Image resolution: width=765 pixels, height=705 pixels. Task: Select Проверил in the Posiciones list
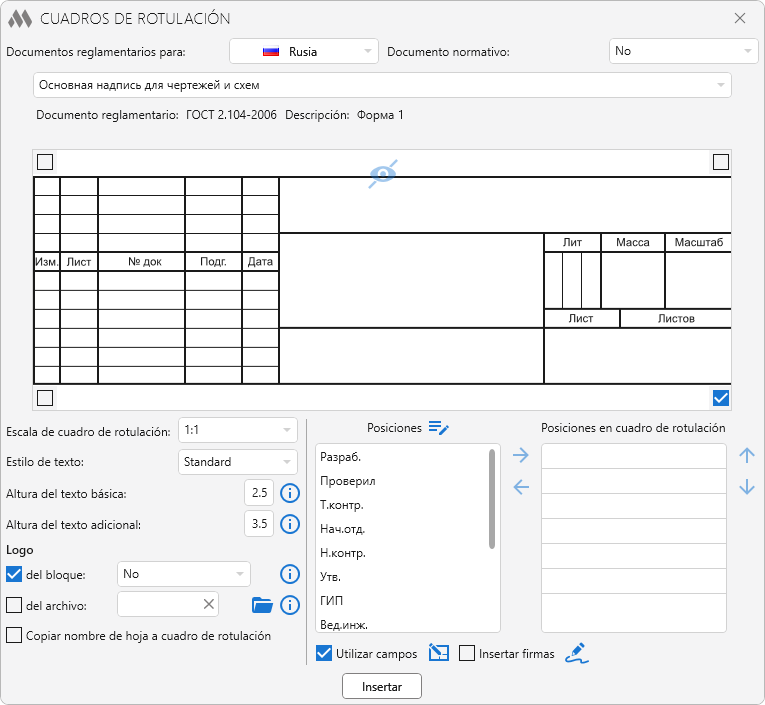coord(348,481)
